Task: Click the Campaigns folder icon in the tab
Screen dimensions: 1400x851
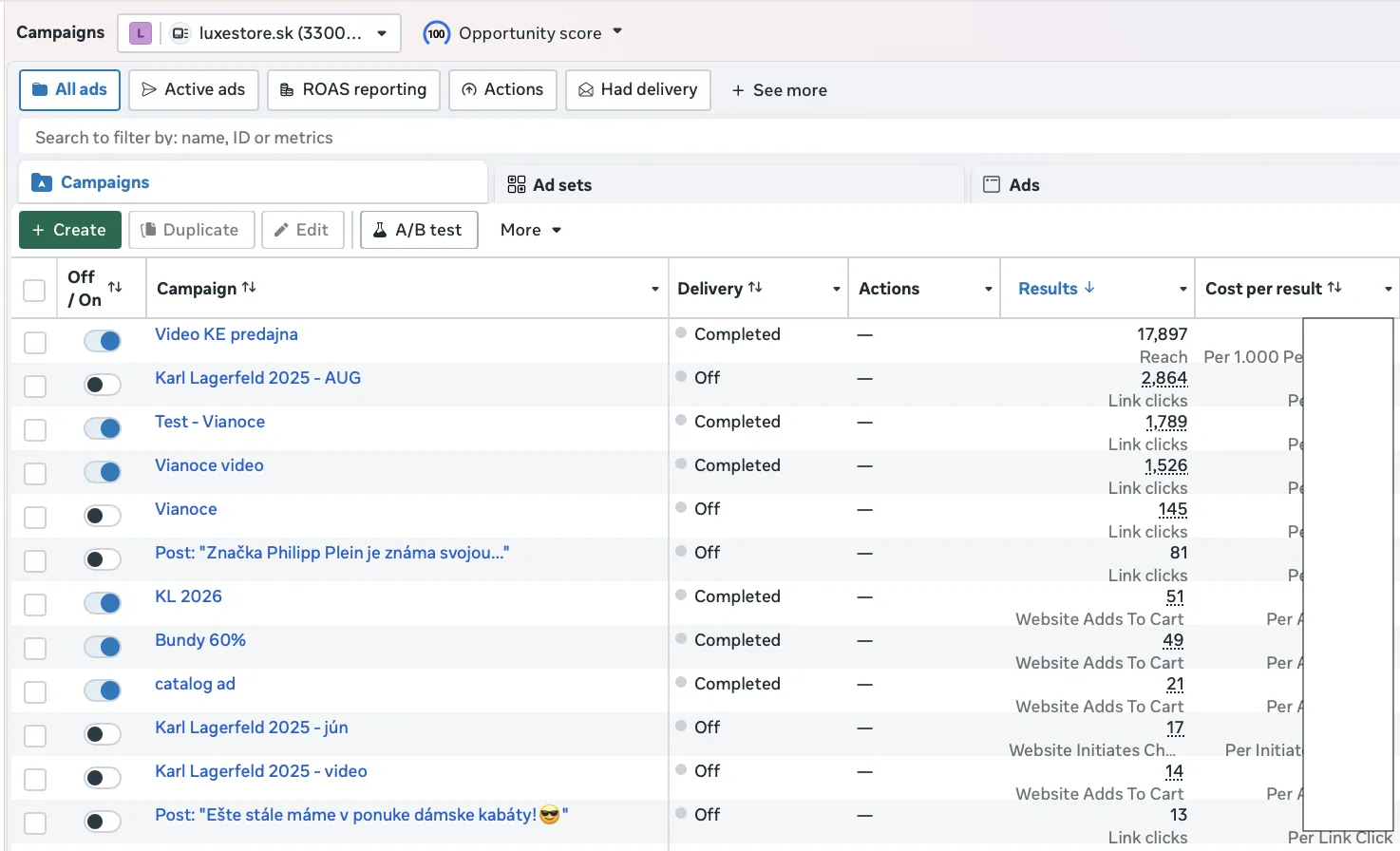Action: (x=42, y=182)
